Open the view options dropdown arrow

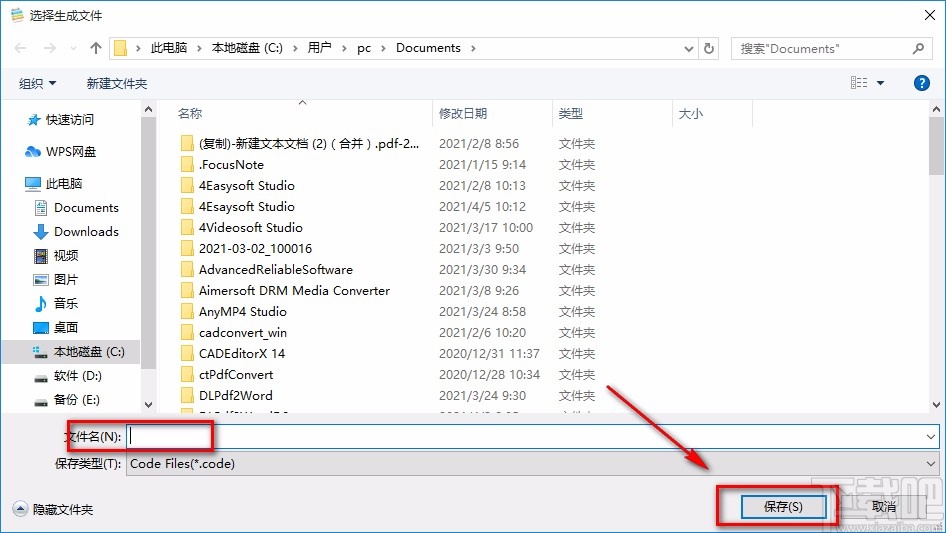(880, 83)
